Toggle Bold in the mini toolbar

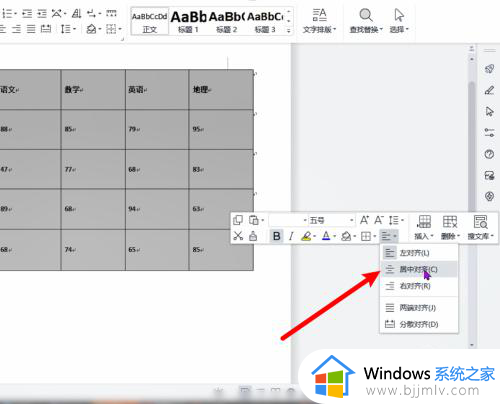coord(277,236)
